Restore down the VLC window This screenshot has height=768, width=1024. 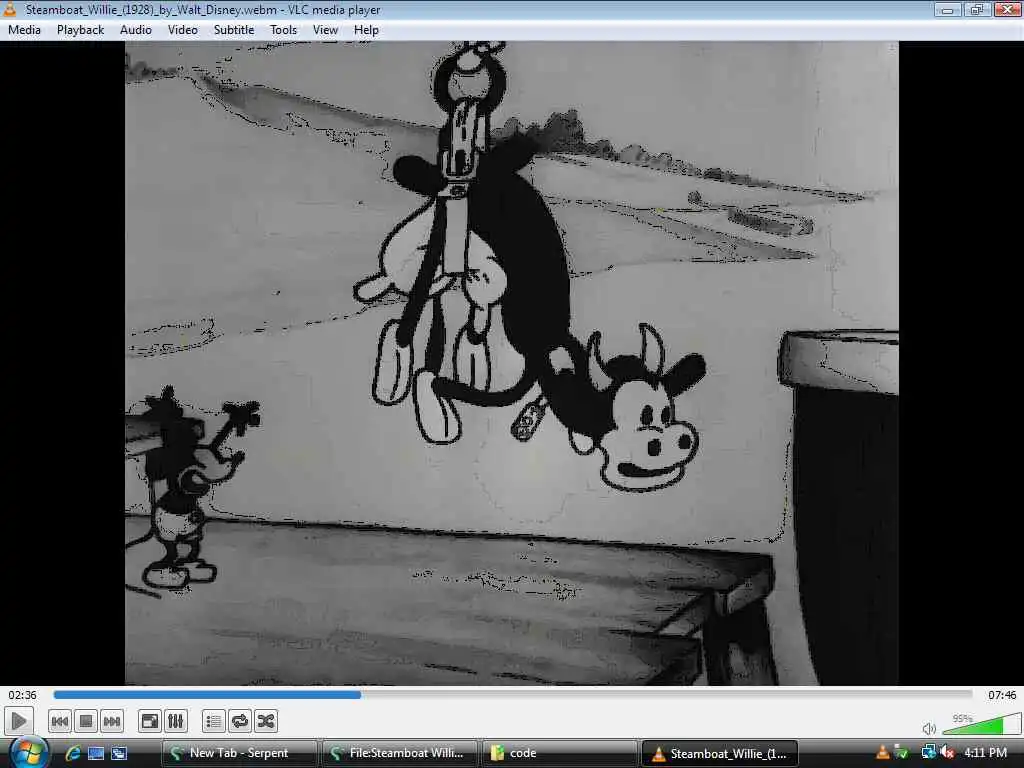[x=977, y=9]
